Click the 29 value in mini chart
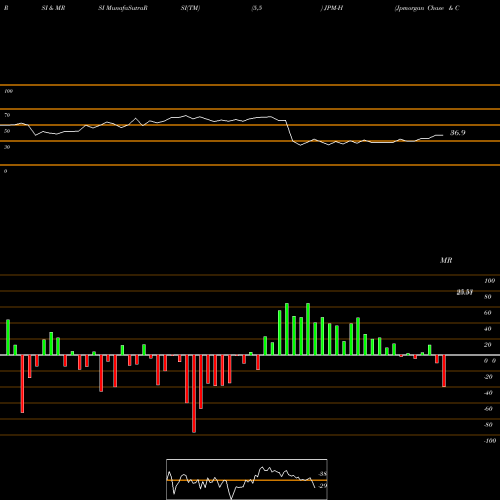The image size is (500, 500). [323, 486]
